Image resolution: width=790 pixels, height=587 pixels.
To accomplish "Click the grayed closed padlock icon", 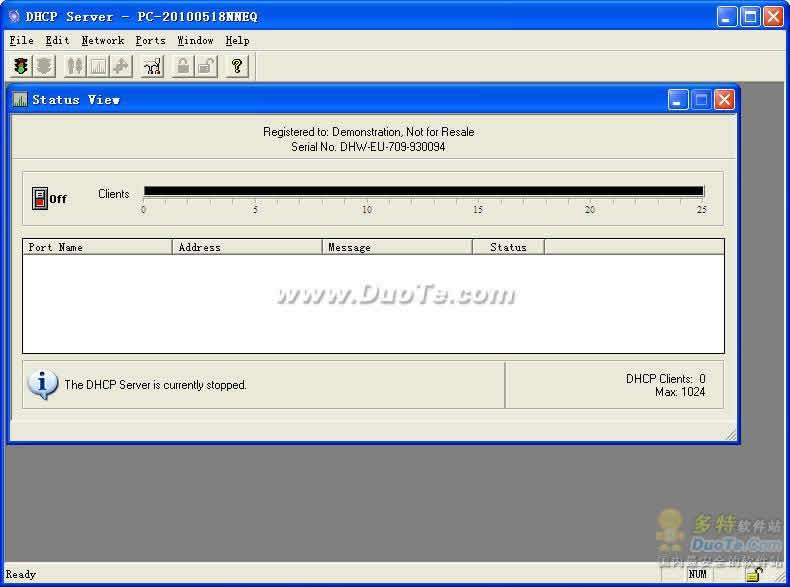I will coord(183,66).
